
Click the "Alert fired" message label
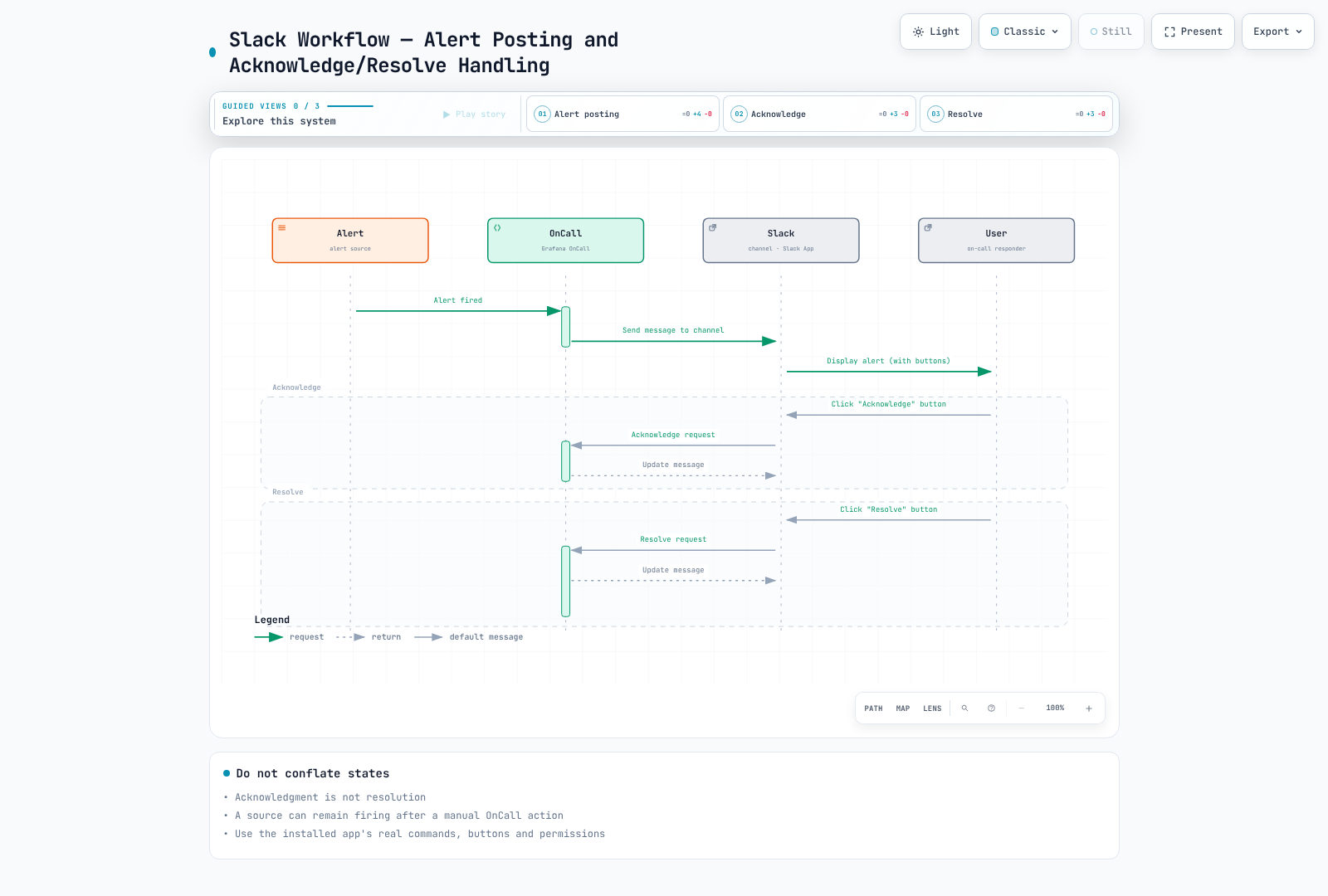tap(457, 300)
